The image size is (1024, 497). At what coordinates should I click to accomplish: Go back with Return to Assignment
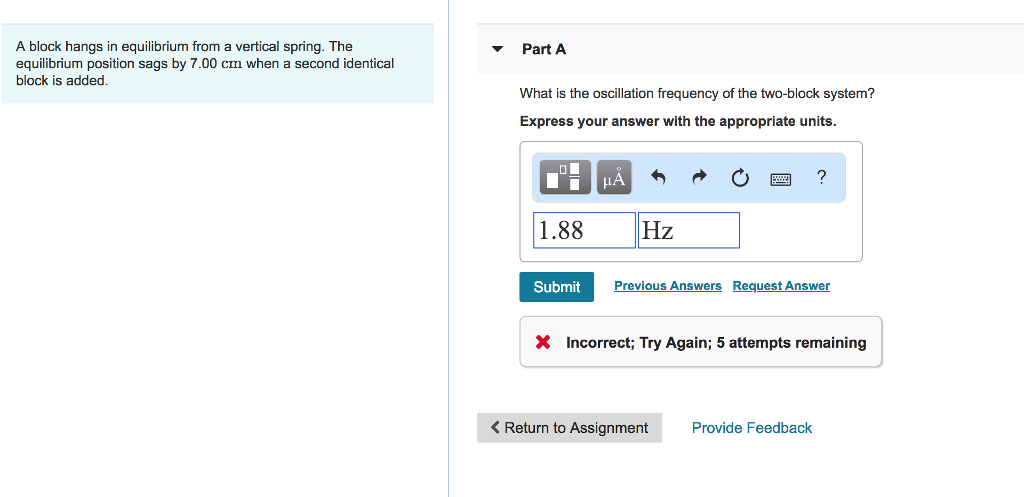(569, 428)
